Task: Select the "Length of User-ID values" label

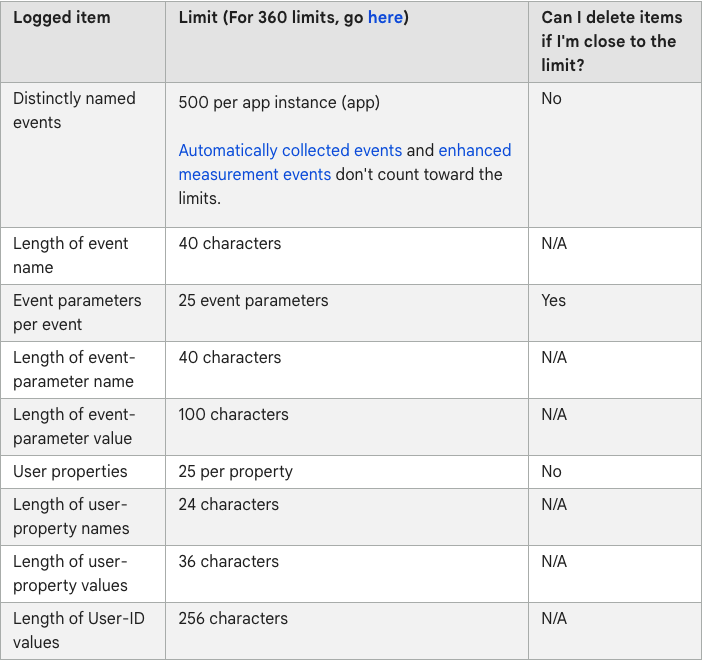Action: click(x=79, y=630)
